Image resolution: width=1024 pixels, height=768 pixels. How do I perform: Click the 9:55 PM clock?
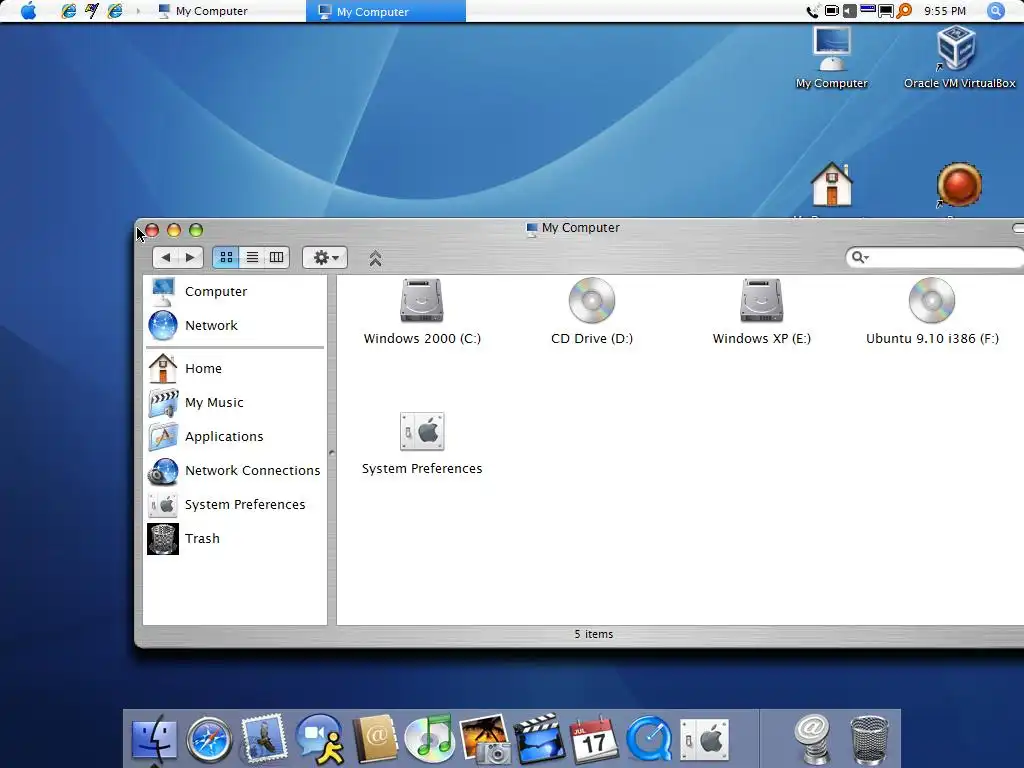tap(945, 11)
